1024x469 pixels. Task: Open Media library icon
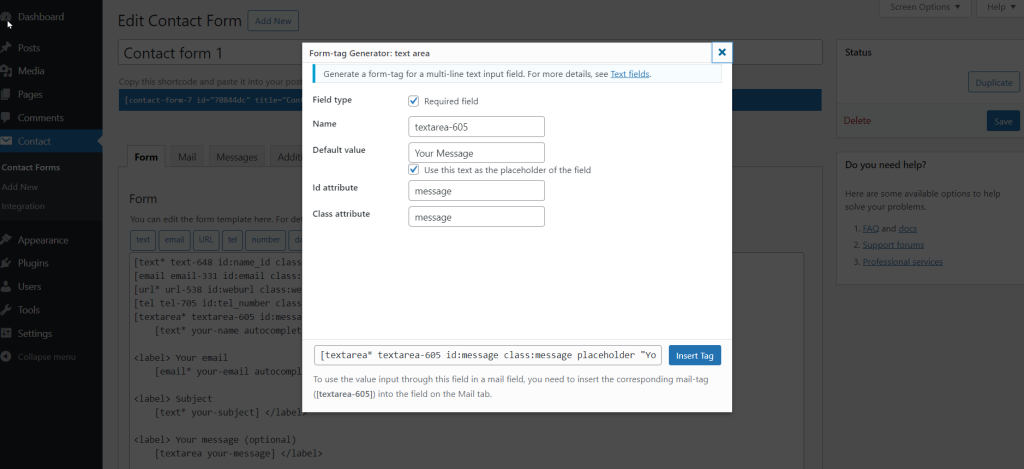[8, 71]
